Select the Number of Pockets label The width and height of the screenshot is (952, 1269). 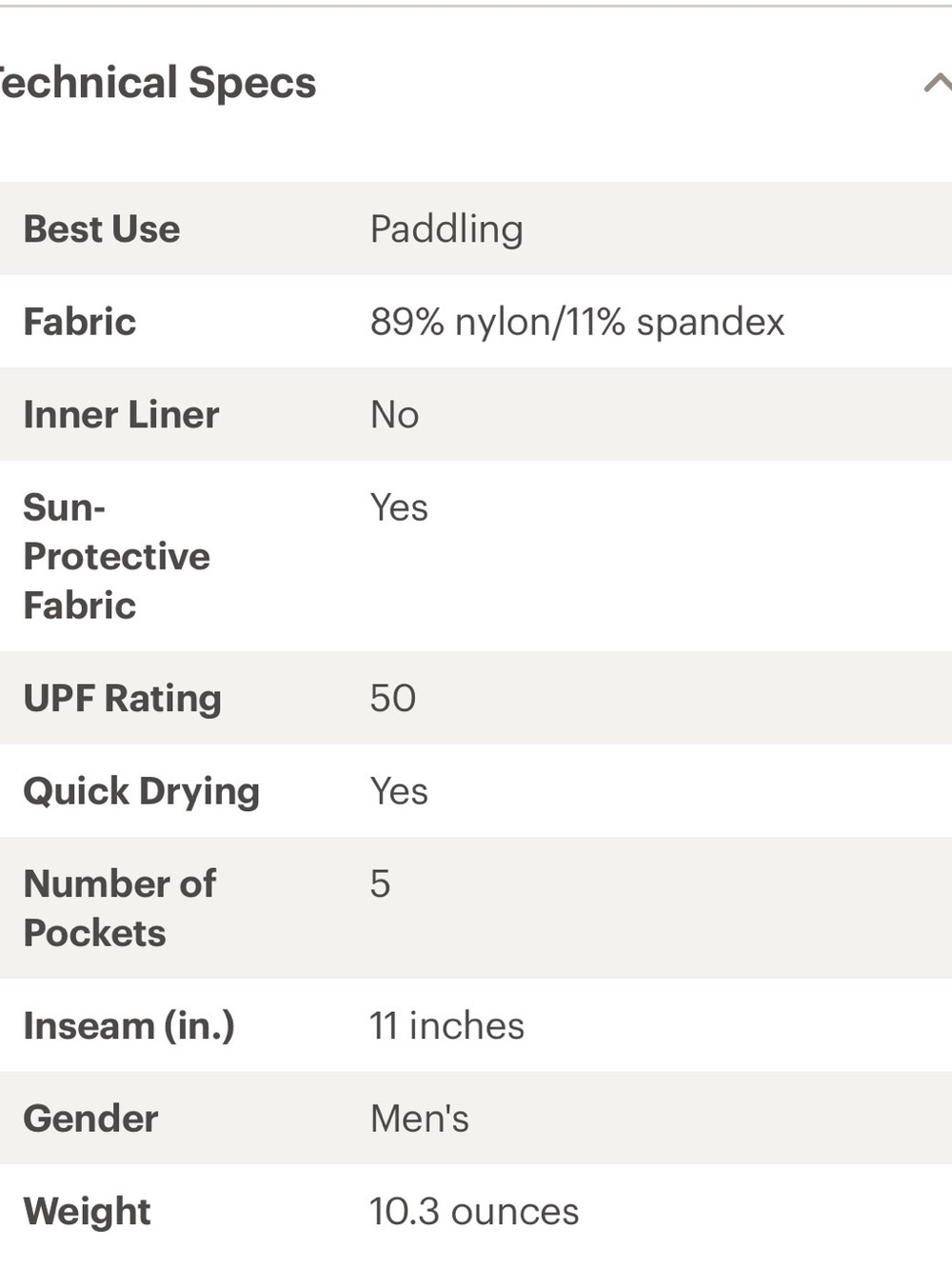(120, 908)
